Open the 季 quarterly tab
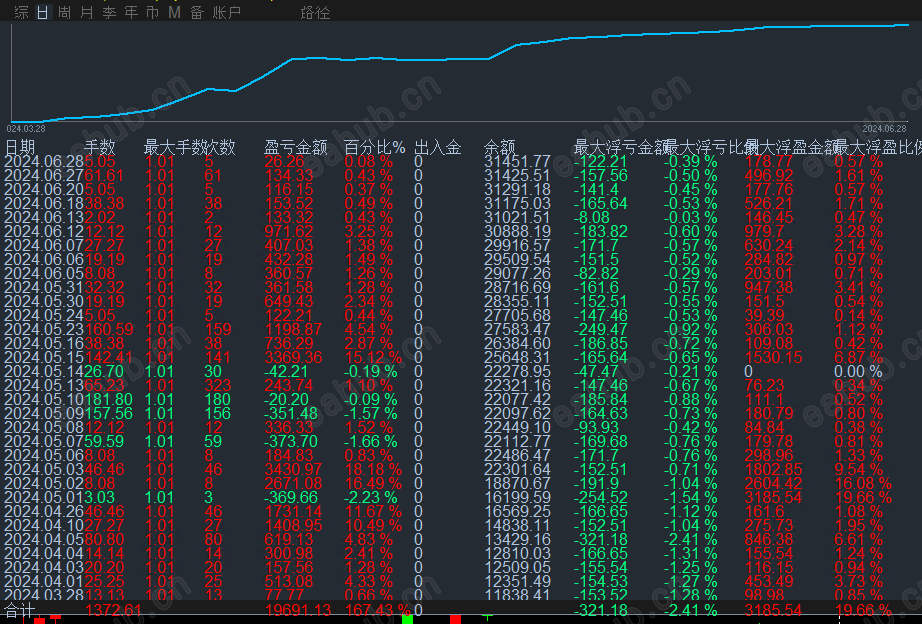Screen dimensions: 922x624 (109, 12)
